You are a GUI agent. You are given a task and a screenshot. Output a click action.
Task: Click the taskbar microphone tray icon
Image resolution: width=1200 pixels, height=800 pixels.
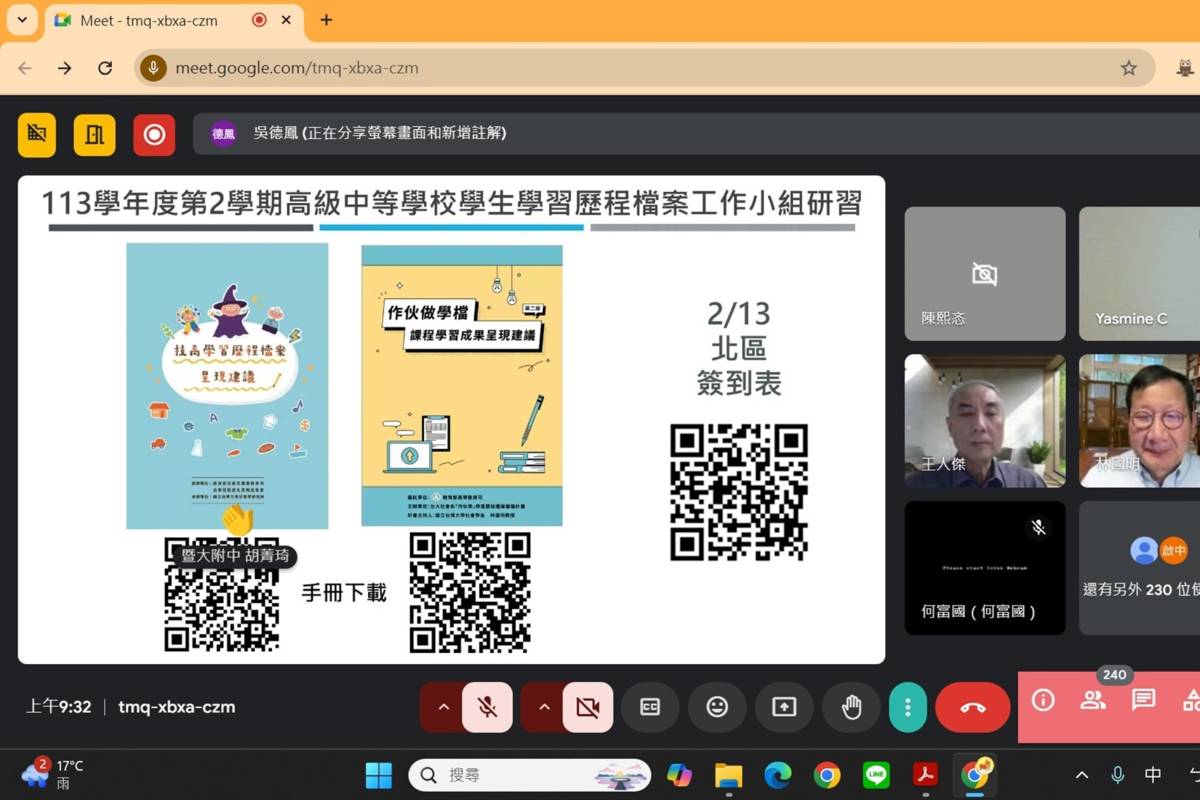1118,775
